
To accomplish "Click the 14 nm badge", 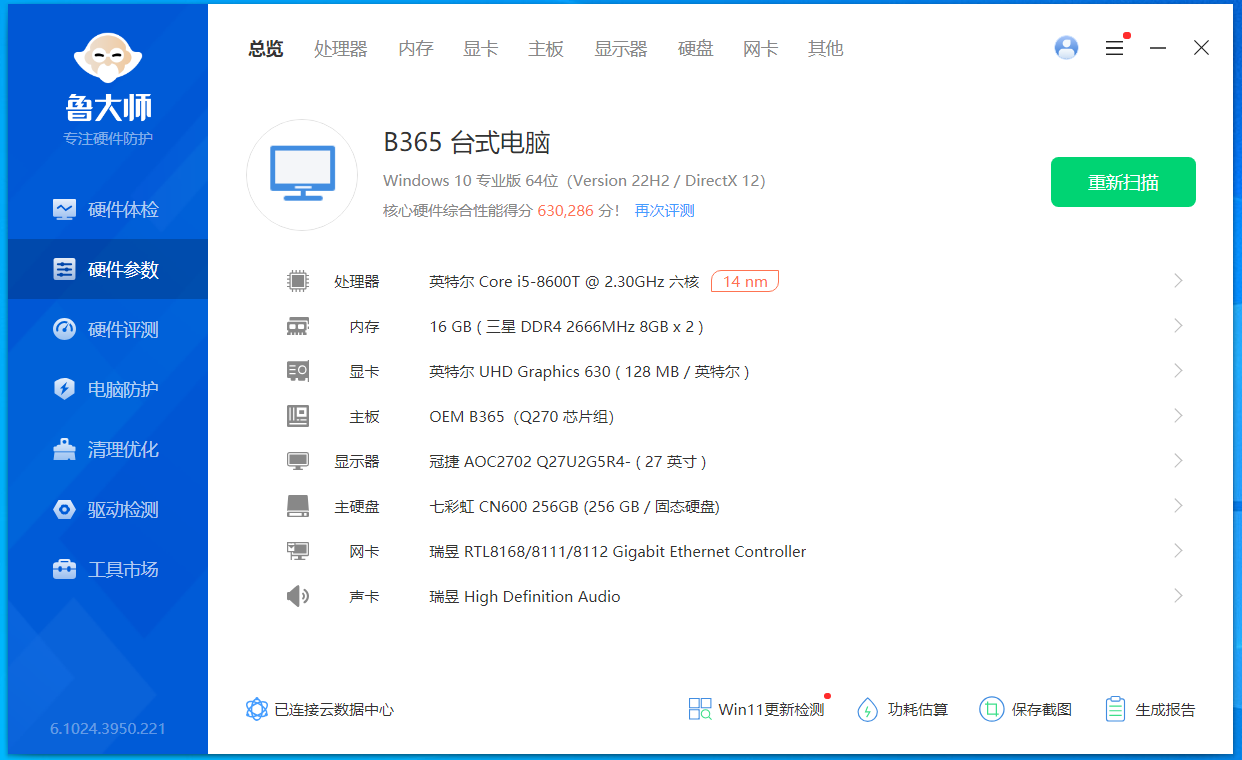I will [x=745, y=281].
